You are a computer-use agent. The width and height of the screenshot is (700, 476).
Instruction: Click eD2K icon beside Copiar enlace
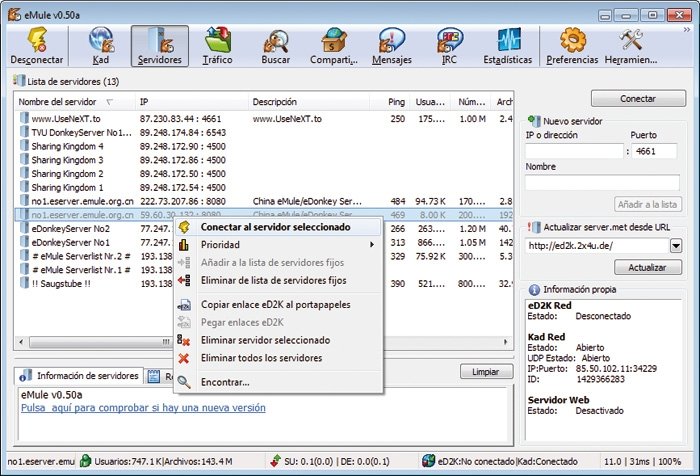tap(184, 305)
